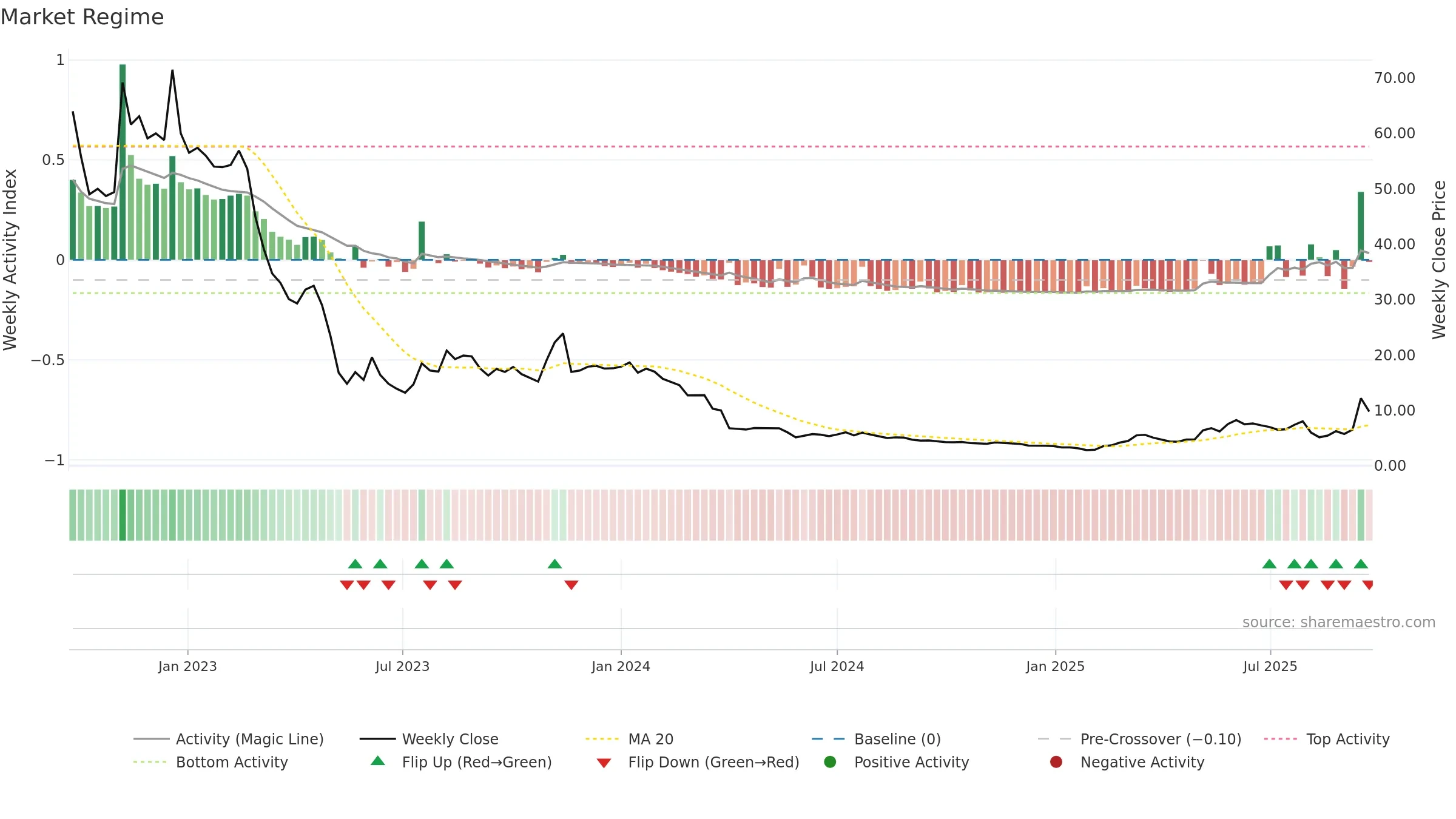Screen dimensions: 1456x819
Task: Toggle the Flip Up (Red→Green) legend entry
Action: [x=461, y=762]
